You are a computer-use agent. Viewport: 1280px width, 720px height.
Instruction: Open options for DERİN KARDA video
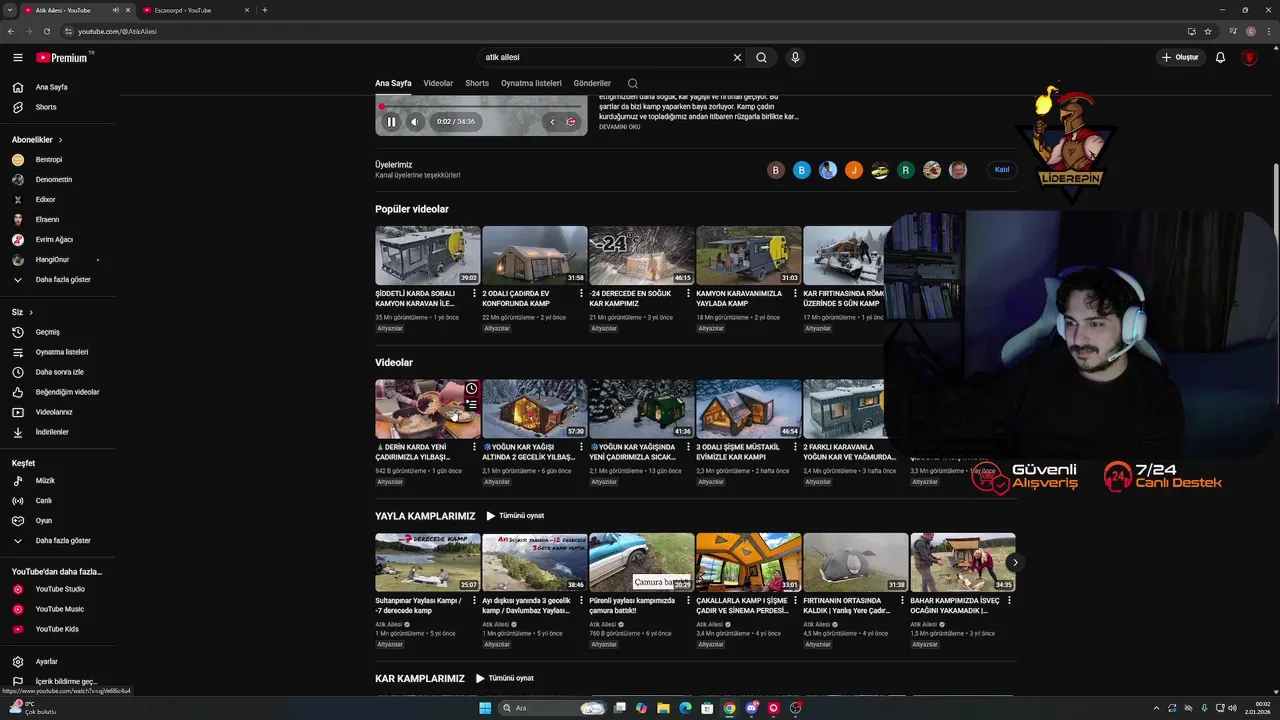point(474,448)
